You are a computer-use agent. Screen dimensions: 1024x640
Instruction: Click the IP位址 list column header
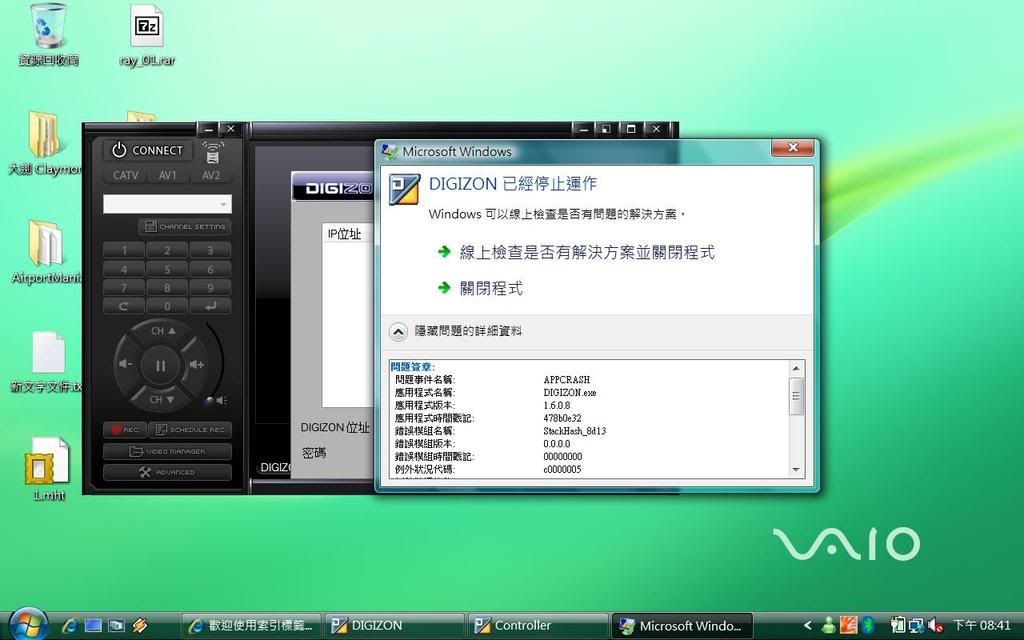pos(348,234)
